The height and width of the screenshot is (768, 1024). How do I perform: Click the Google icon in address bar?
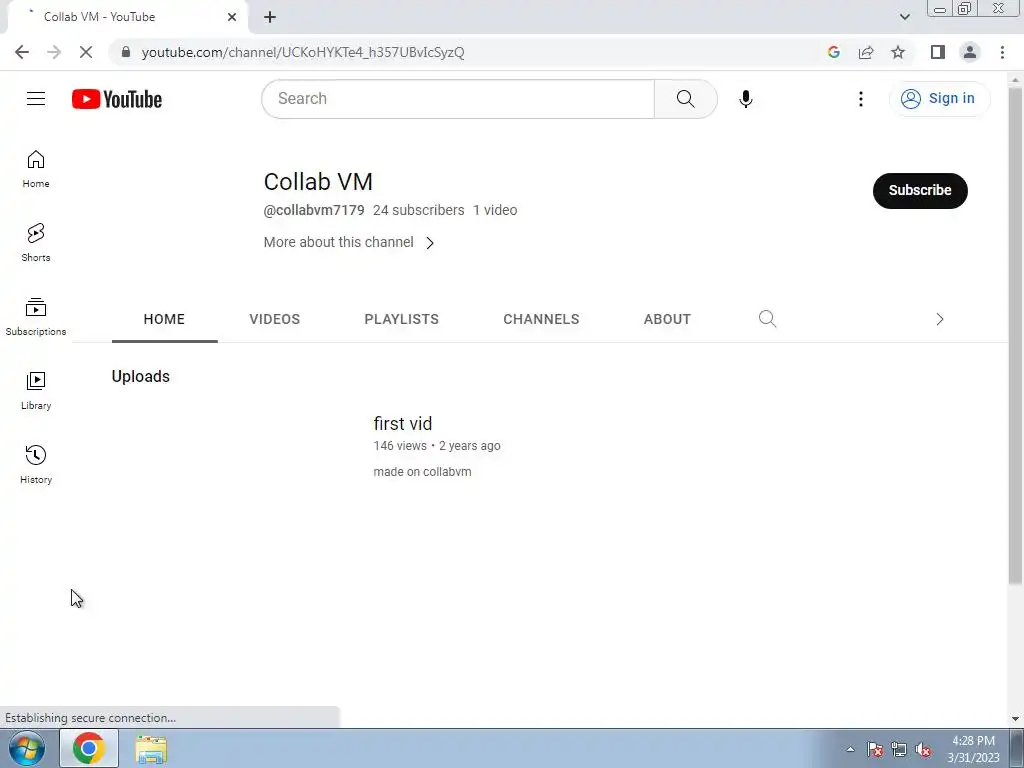pos(833,52)
